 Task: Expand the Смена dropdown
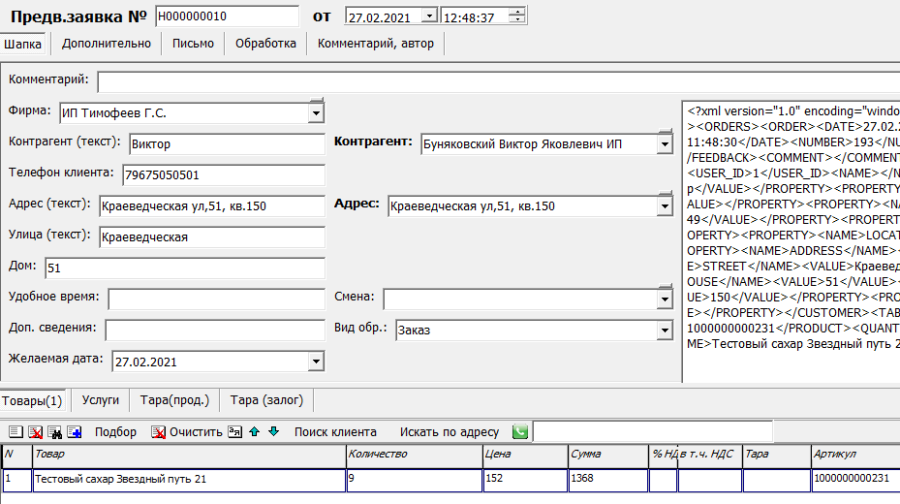[664, 299]
